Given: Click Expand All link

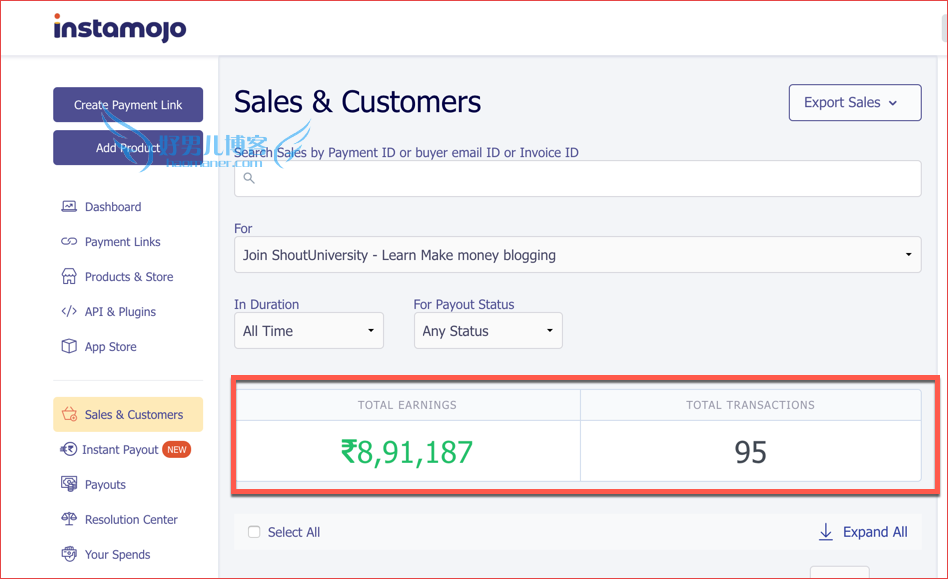Looking at the screenshot, I should click(875, 532).
